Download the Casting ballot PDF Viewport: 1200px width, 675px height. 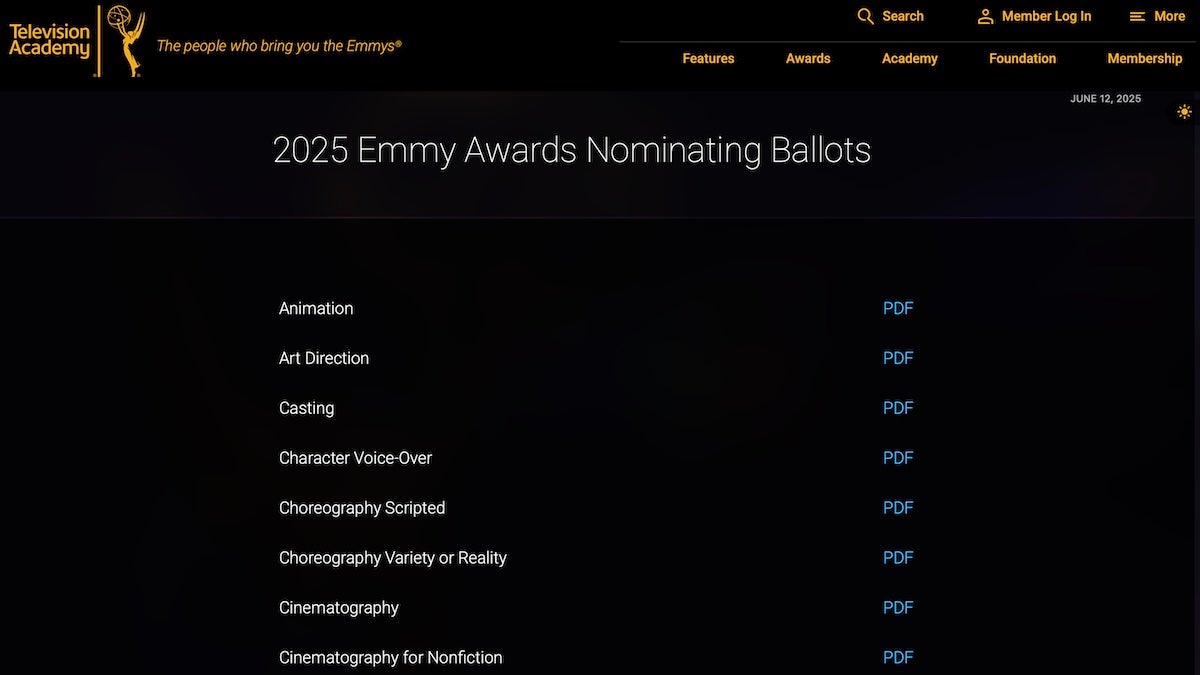tap(898, 408)
